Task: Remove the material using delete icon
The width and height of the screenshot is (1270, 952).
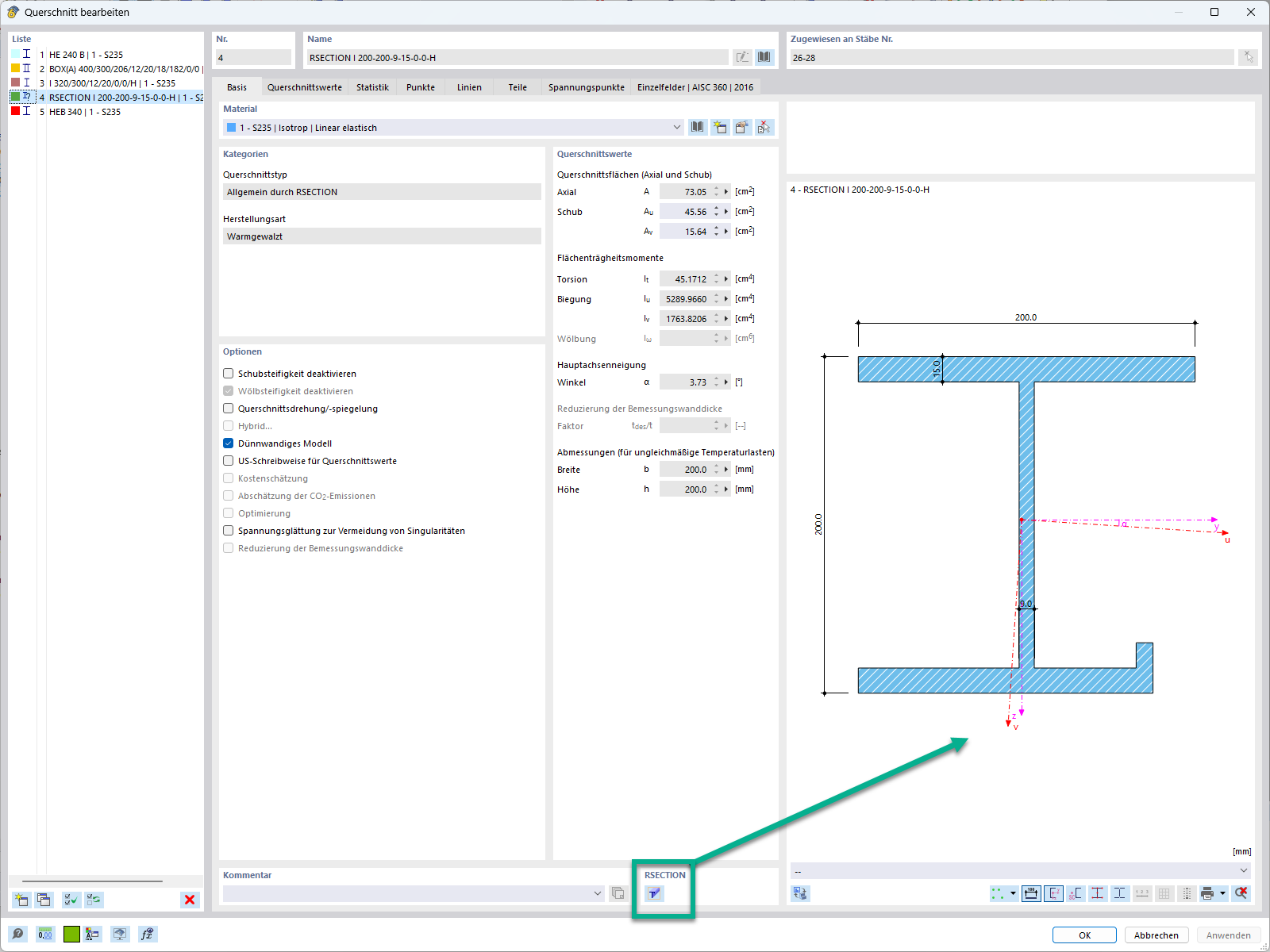Action: [764, 127]
